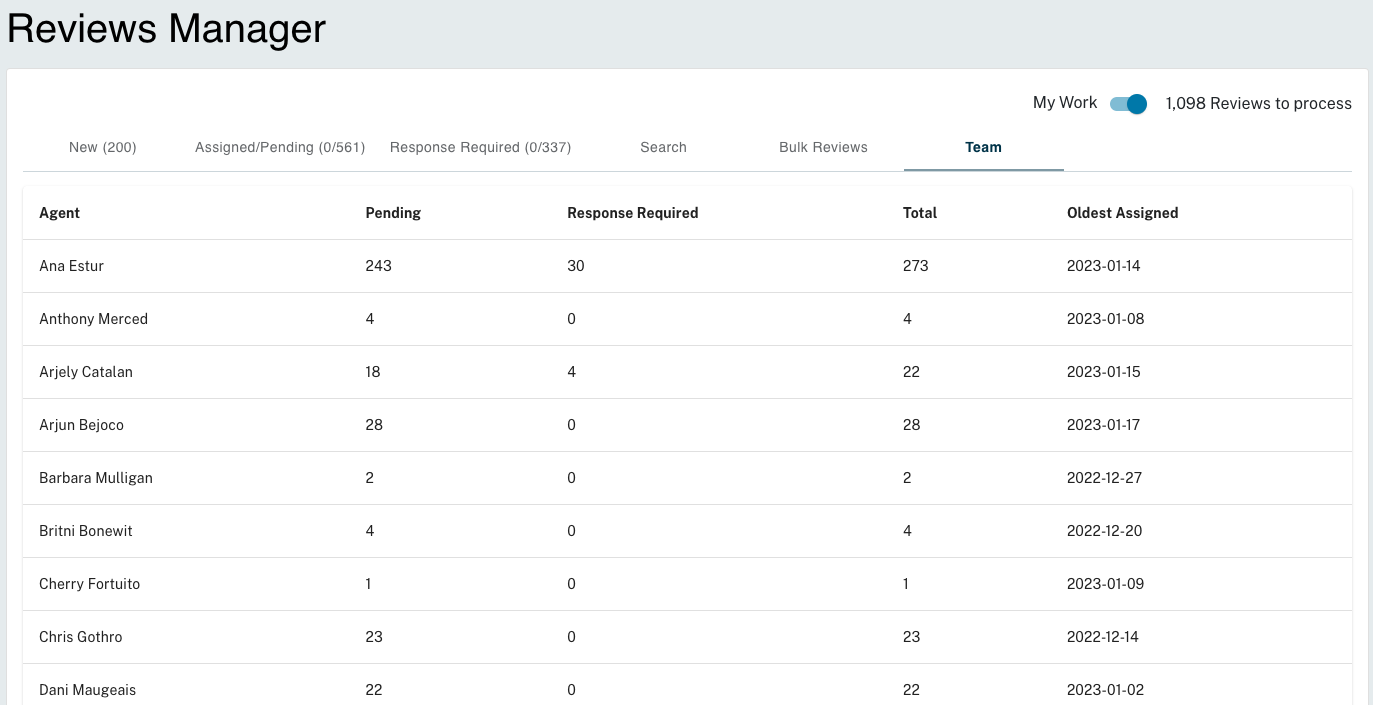The height and width of the screenshot is (705, 1373).
Task: Click on agent Arjely Catalan
Action: coord(86,372)
